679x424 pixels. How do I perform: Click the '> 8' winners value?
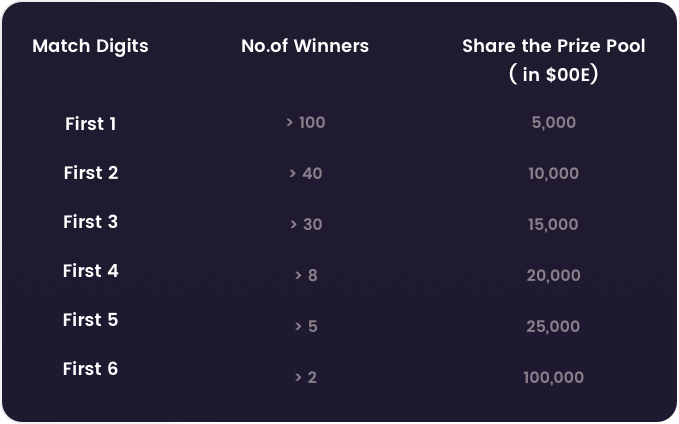[x=306, y=275]
